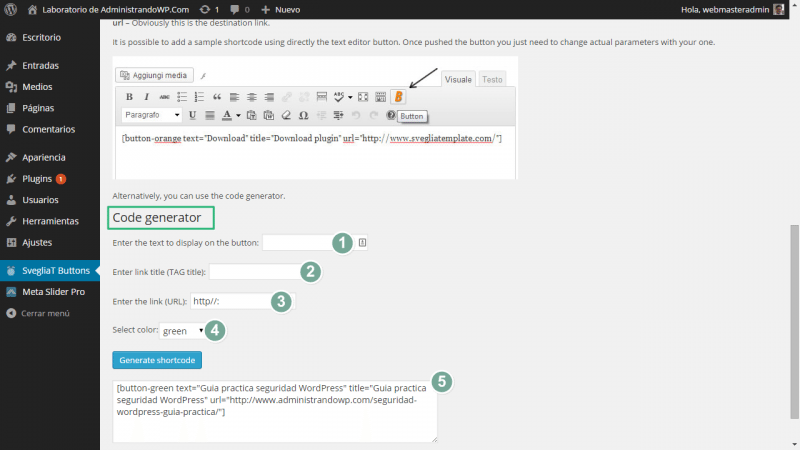Click the align right icon
Image resolution: width=800 pixels, height=450 pixels.
tap(269, 96)
